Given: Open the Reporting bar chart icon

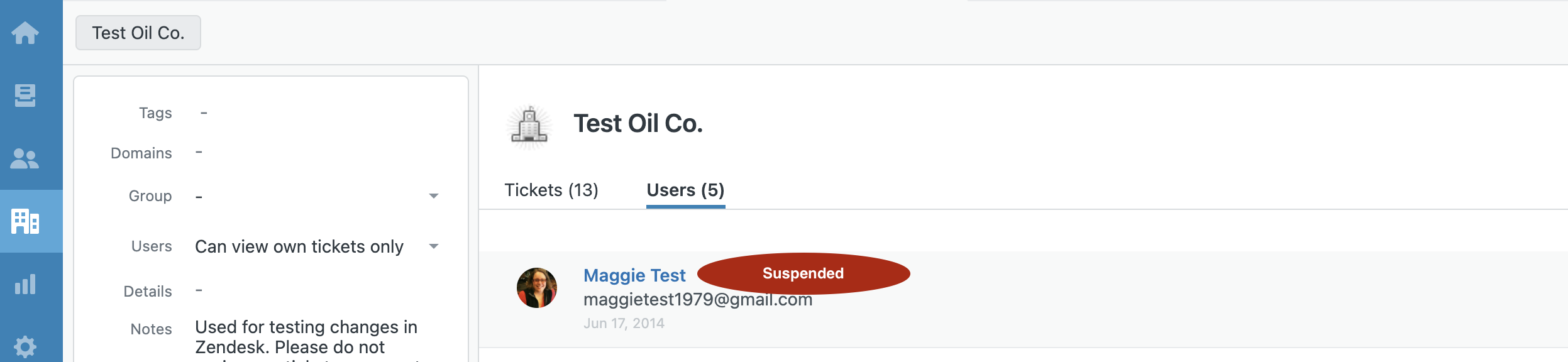Looking at the screenshot, I should (x=25, y=284).
